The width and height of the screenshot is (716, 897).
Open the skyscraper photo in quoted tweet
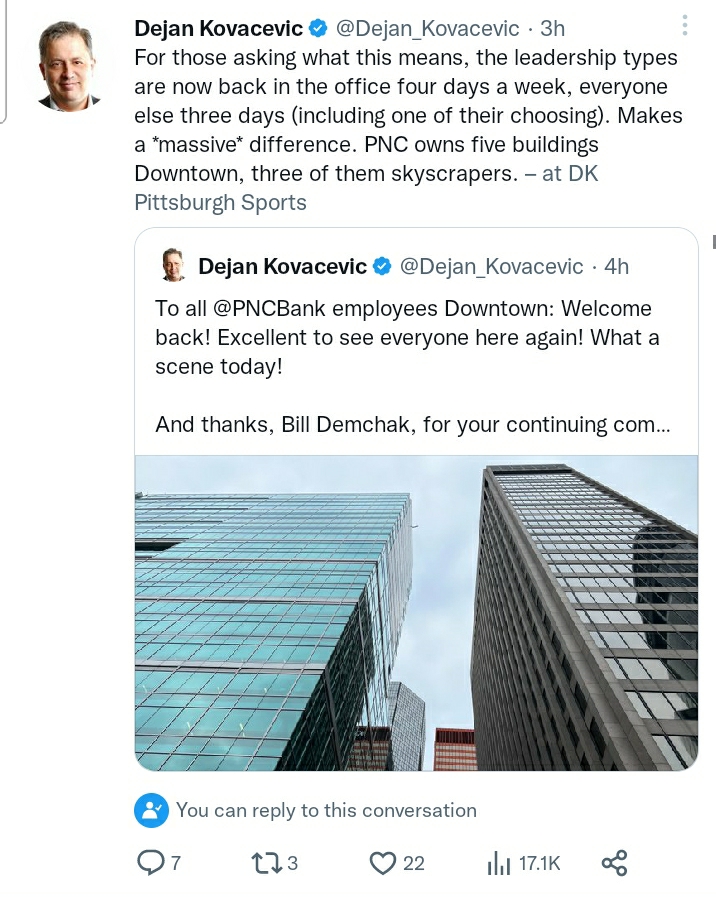point(416,612)
